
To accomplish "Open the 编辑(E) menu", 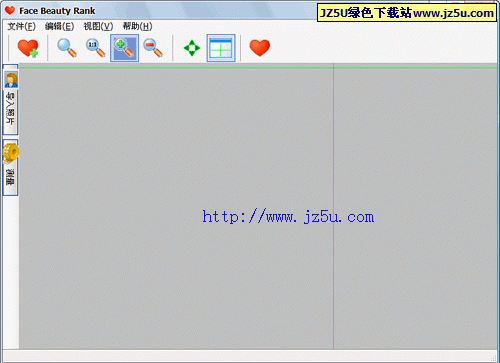I will [59, 26].
